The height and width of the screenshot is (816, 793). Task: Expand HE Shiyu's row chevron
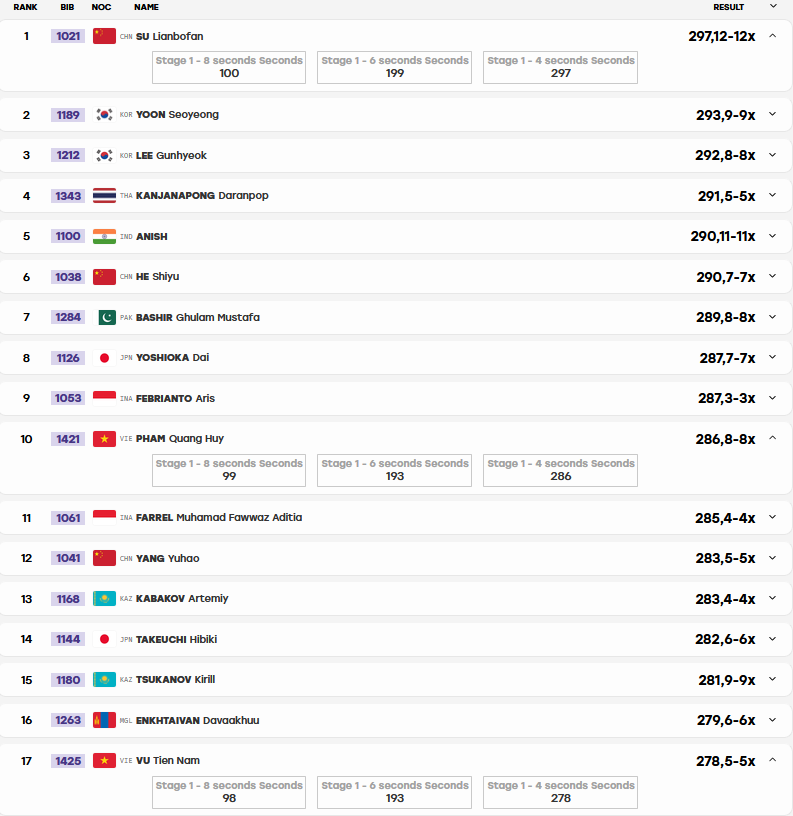(x=773, y=276)
